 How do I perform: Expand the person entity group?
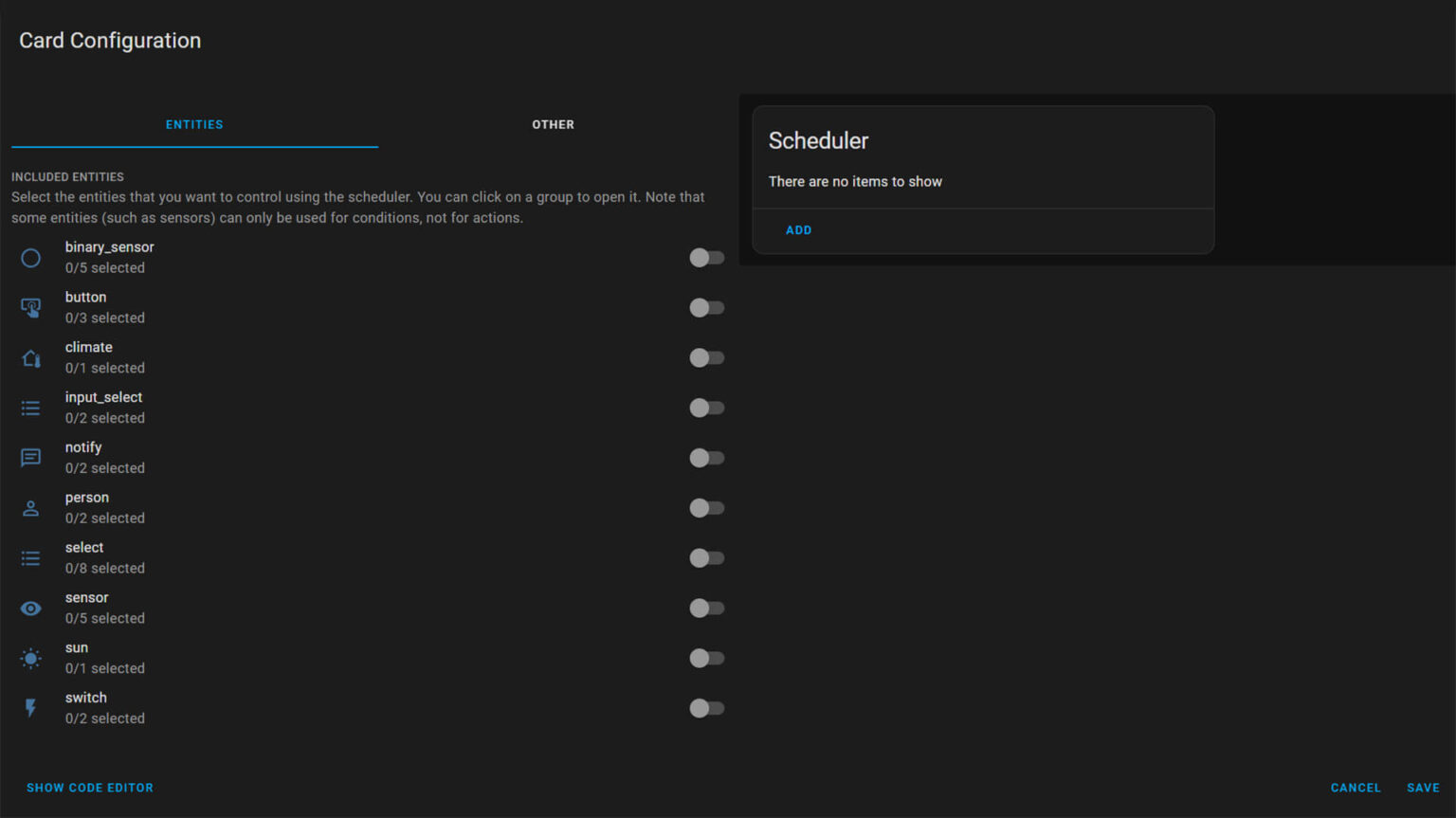coord(87,508)
